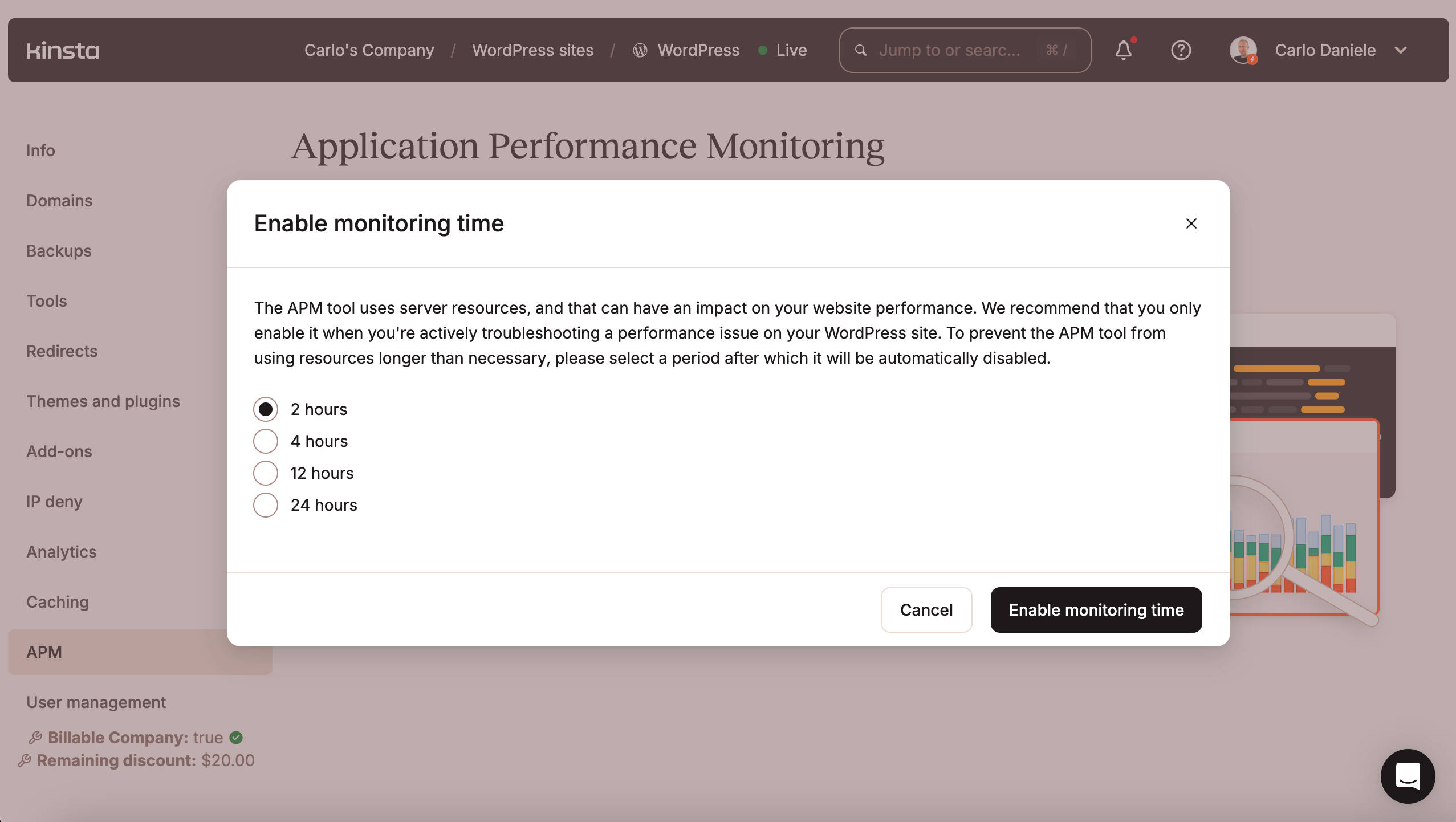The image size is (1456, 822).
Task: Open the Caching sidebar menu item
Action: (57, 602)
